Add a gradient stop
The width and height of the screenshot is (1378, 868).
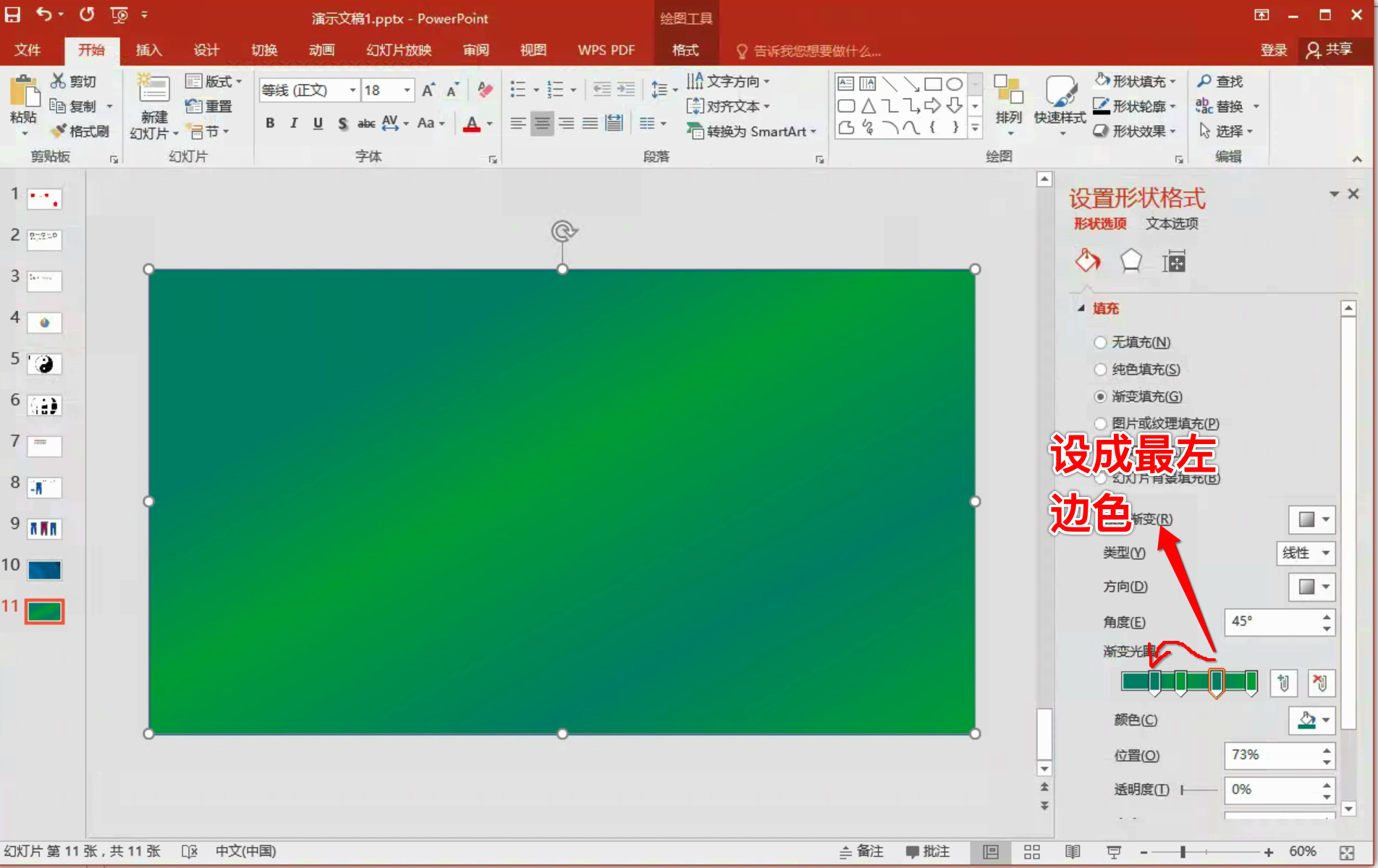tap(1283, 683)
